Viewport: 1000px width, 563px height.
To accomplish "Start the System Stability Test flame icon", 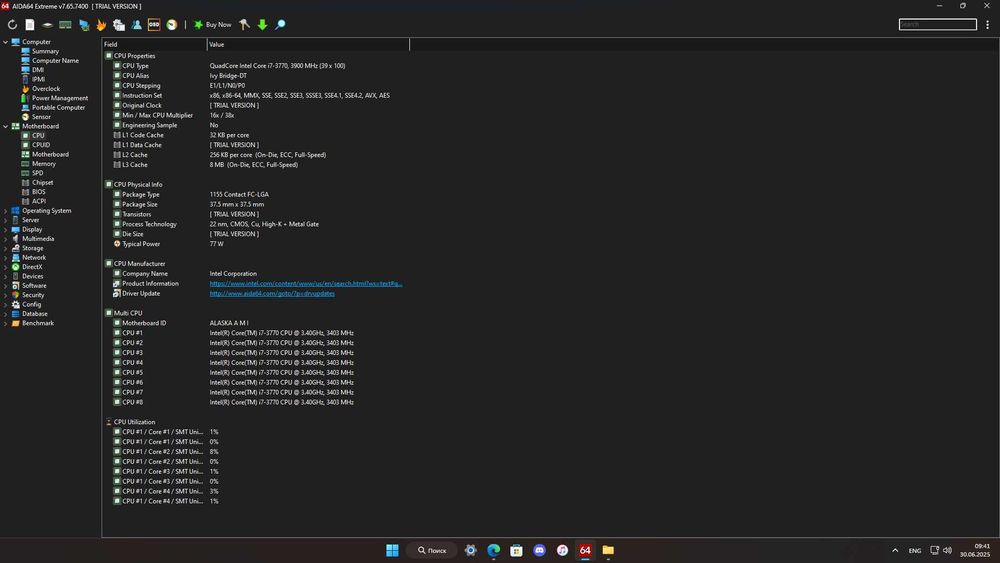I will coord(101,25).
